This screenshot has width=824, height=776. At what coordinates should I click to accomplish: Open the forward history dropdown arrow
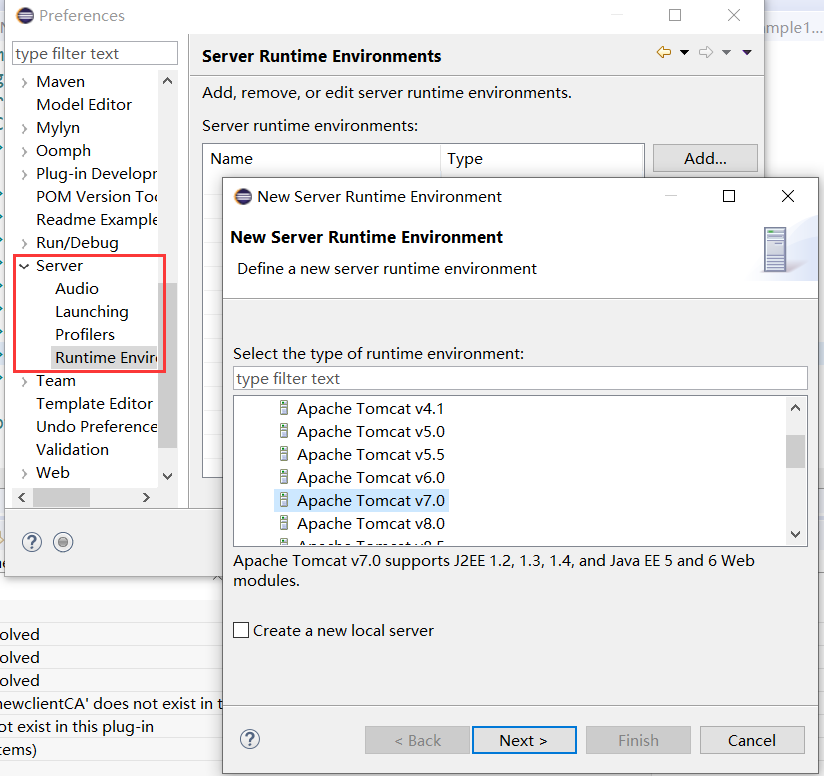[726, 53]
